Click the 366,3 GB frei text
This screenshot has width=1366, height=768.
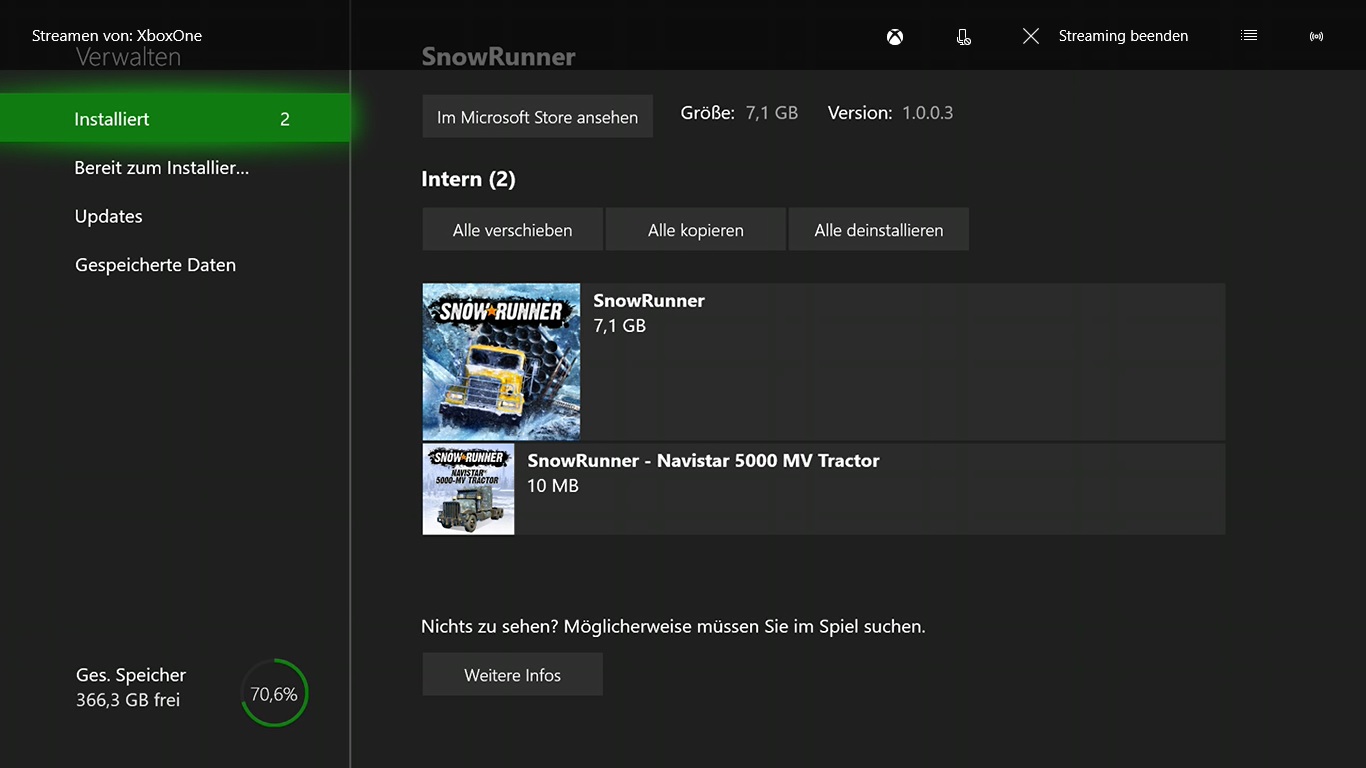coord(128,700)
